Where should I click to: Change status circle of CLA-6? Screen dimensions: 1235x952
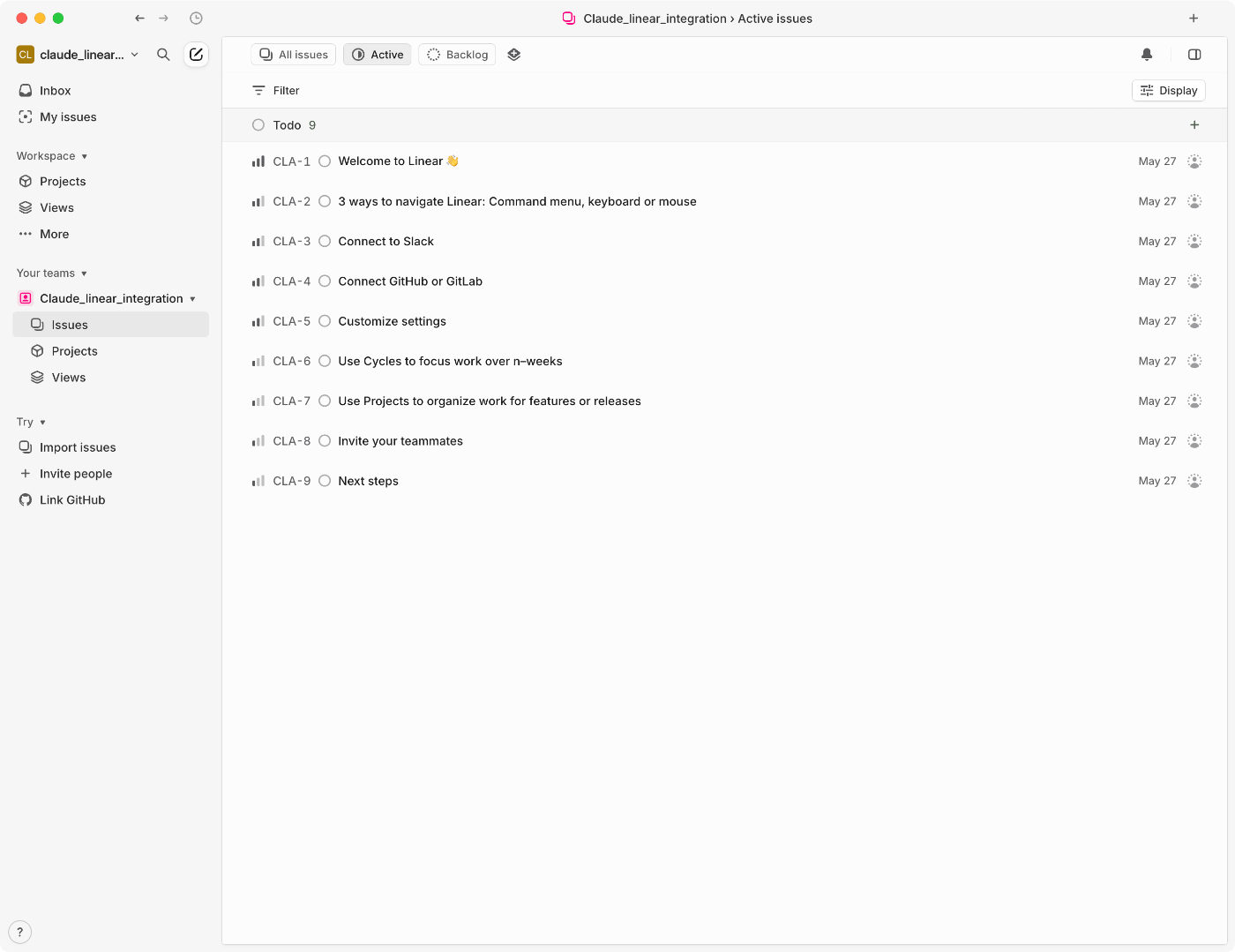point(325,361)
